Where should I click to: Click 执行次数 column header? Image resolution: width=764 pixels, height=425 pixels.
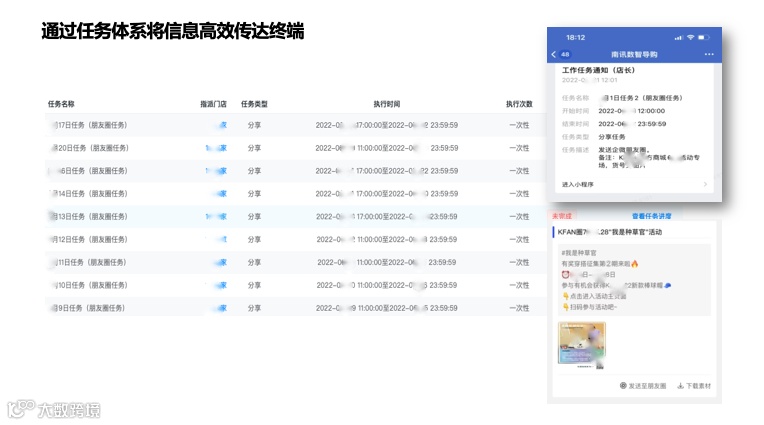click(x=519, y=104)
